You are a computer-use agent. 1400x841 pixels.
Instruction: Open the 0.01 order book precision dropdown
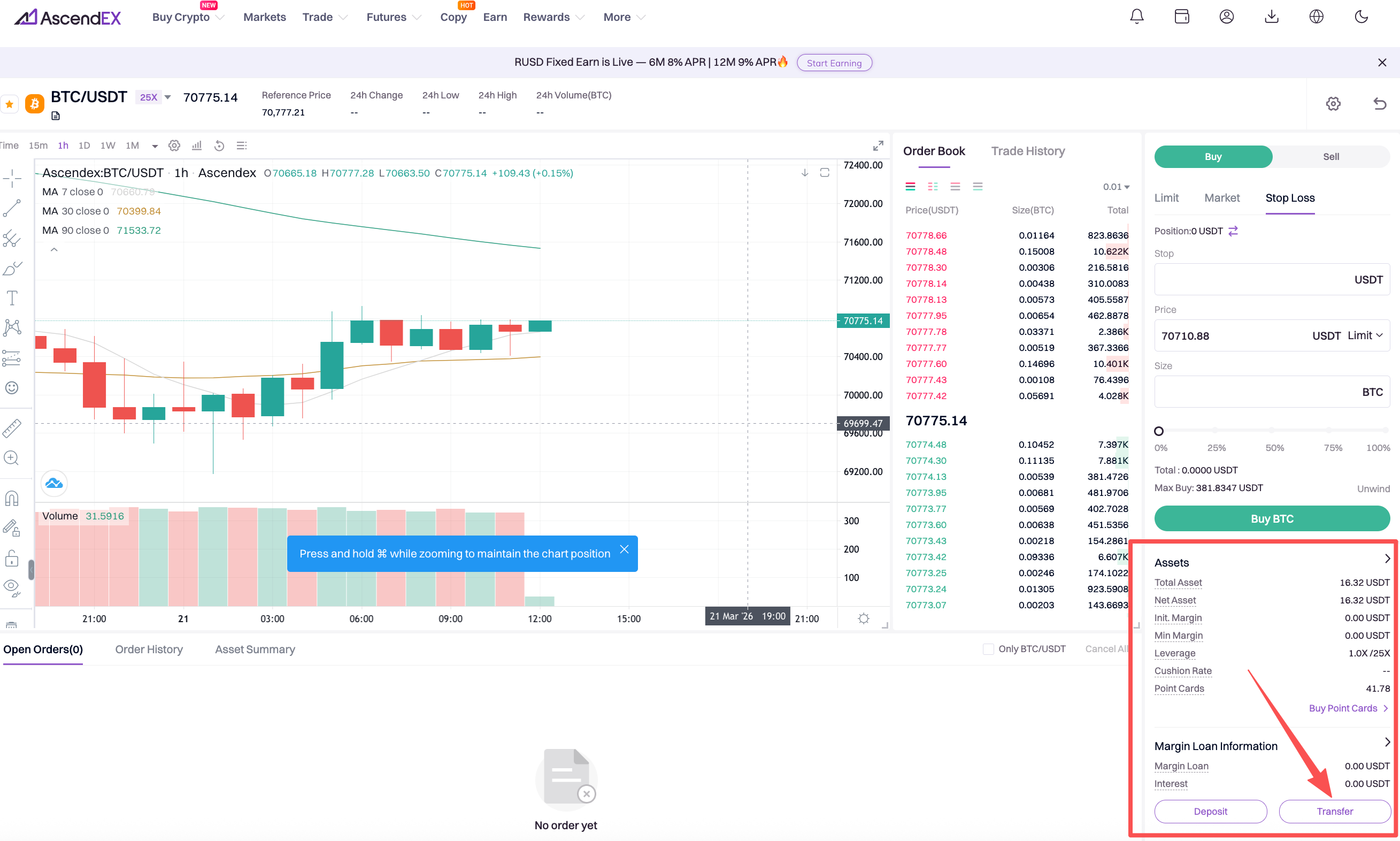click(x=1116, y=187)
